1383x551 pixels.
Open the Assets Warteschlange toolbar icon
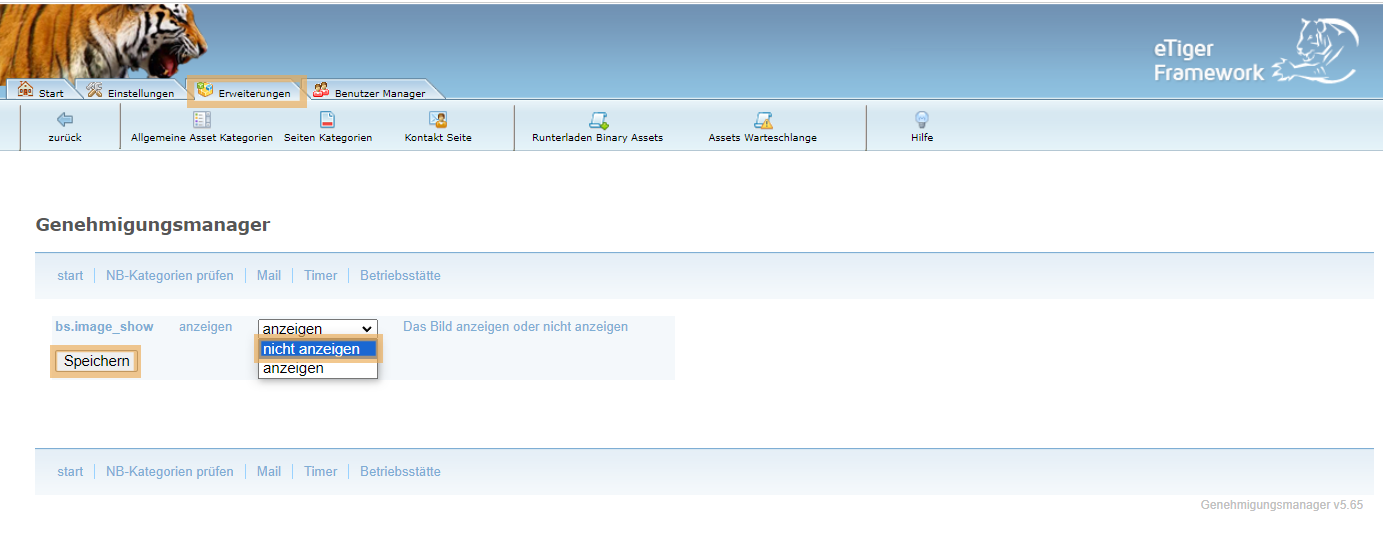pyautogui.click(x=763, y=121)
